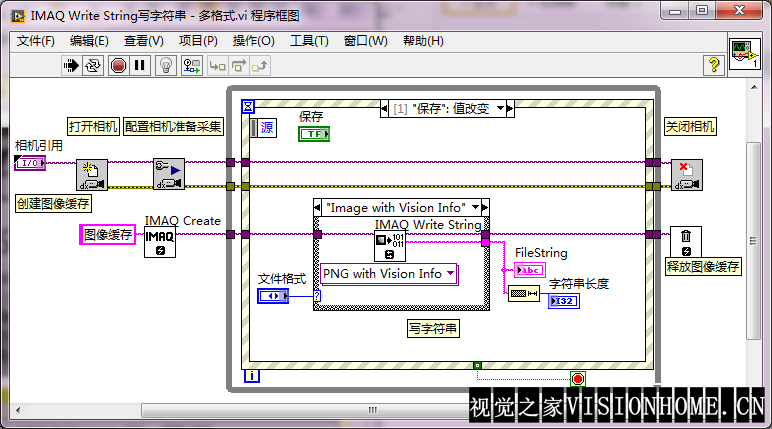Click the Step Out toolbar button

pos(260,66)
